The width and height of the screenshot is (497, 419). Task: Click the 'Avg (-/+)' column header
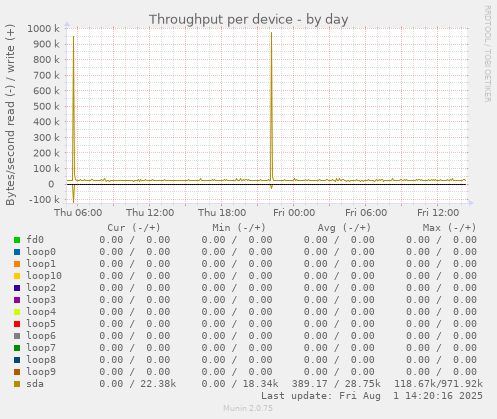pyautogui.click(x=344, y=228)
